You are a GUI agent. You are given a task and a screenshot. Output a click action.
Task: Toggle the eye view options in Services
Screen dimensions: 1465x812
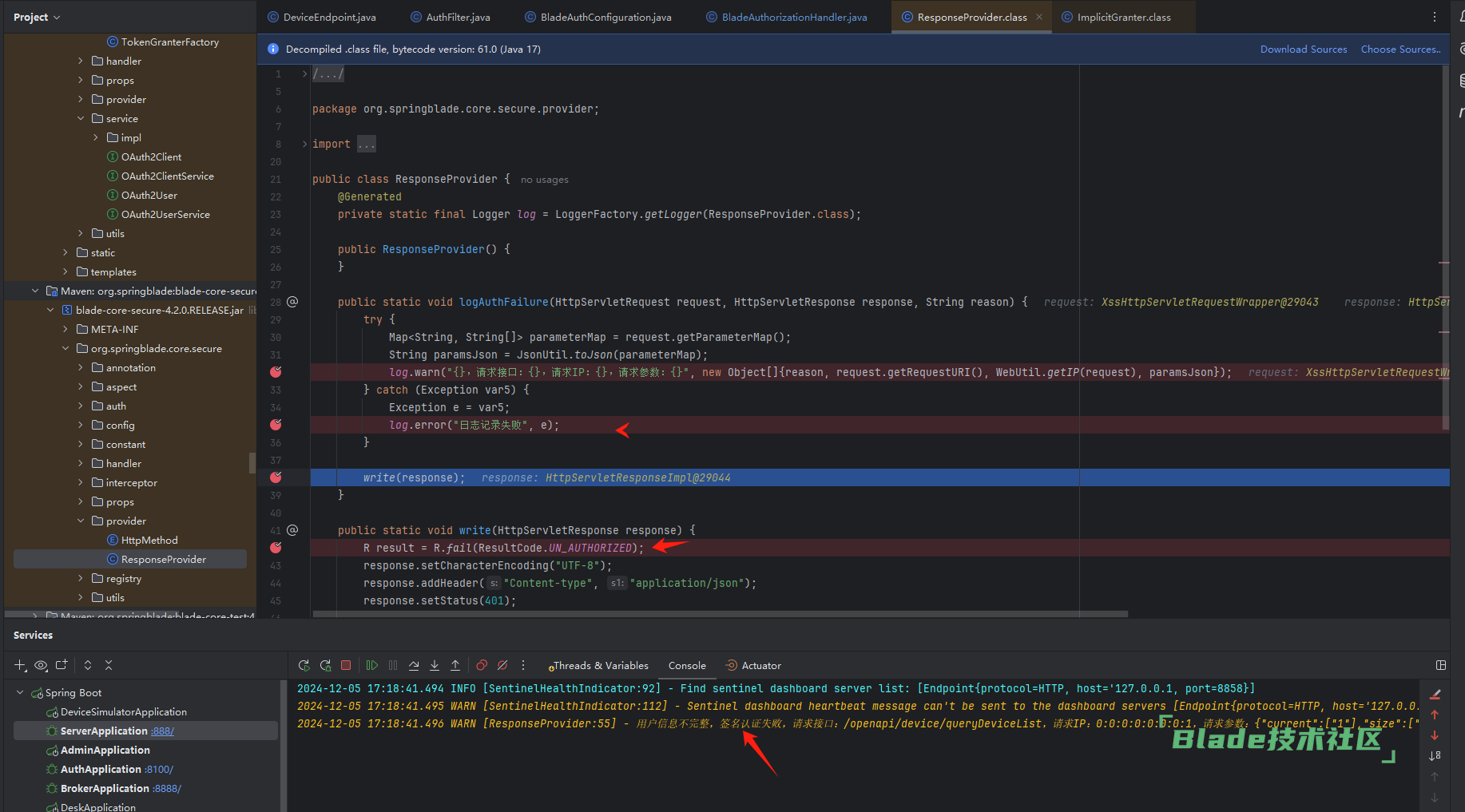coord(41,665)
